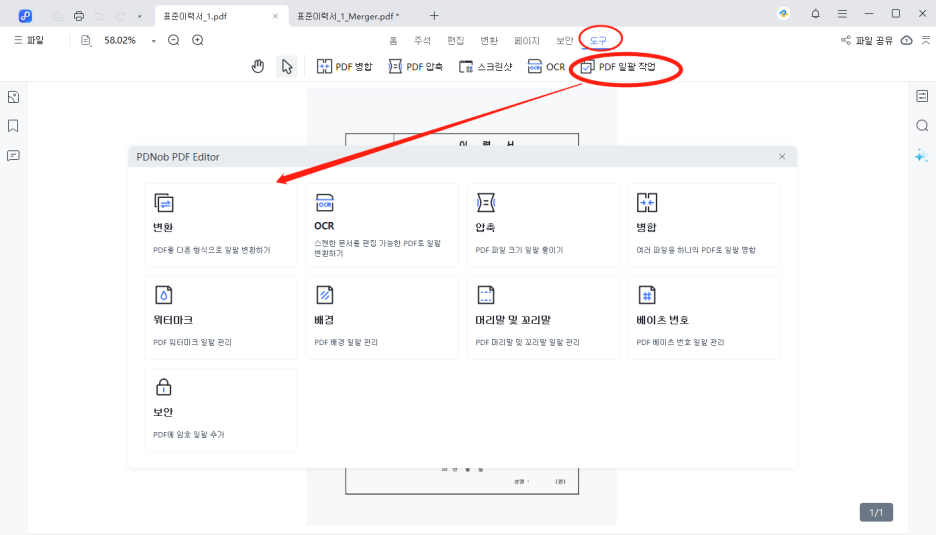Open the hamburger settings menu
This screenshot has width=936, height=535.
(x=842, y=14)
